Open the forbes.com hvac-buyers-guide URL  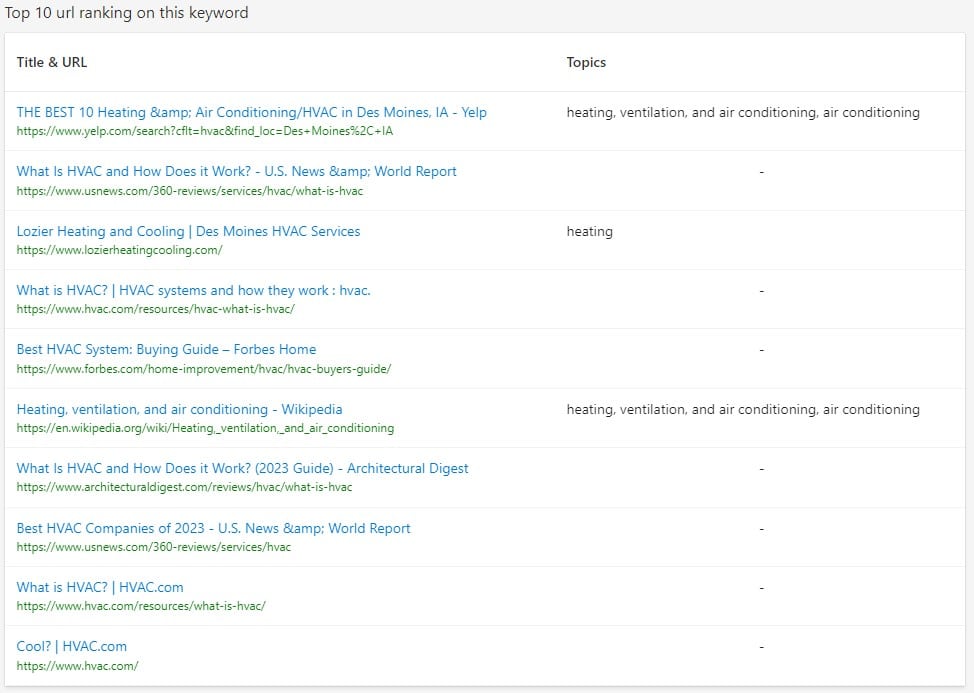[x=204, y=369]
